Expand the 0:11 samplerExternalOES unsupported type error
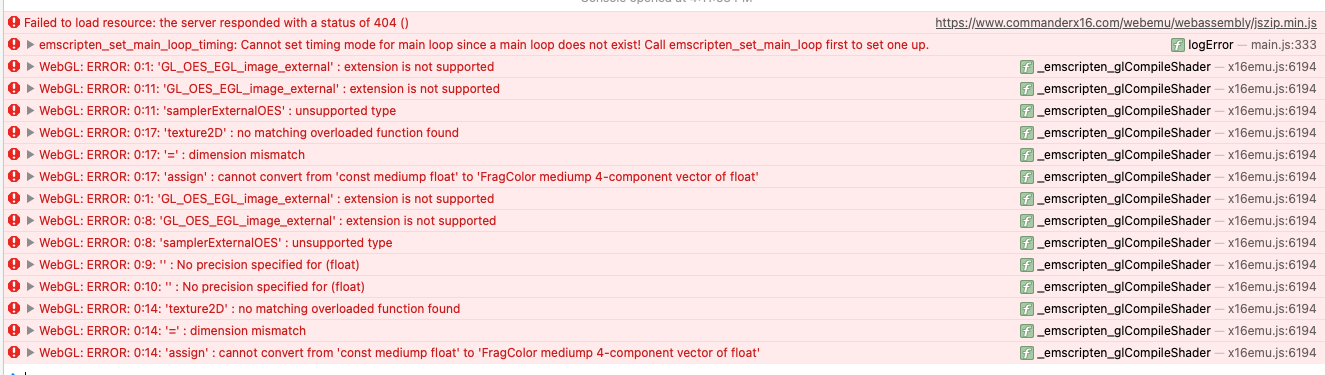Image resolution: width=1325 pixels, height=375 pixels. [31, 111]
